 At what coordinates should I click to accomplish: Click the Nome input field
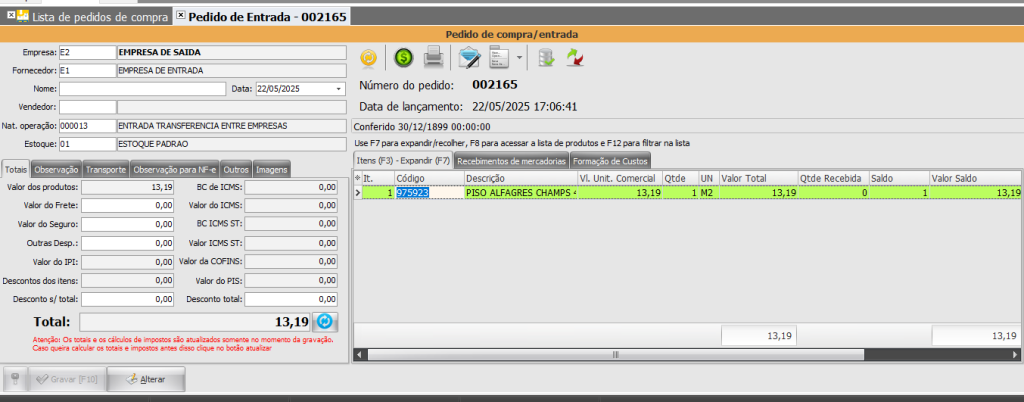pyautogui.click(x=142, y=89)
